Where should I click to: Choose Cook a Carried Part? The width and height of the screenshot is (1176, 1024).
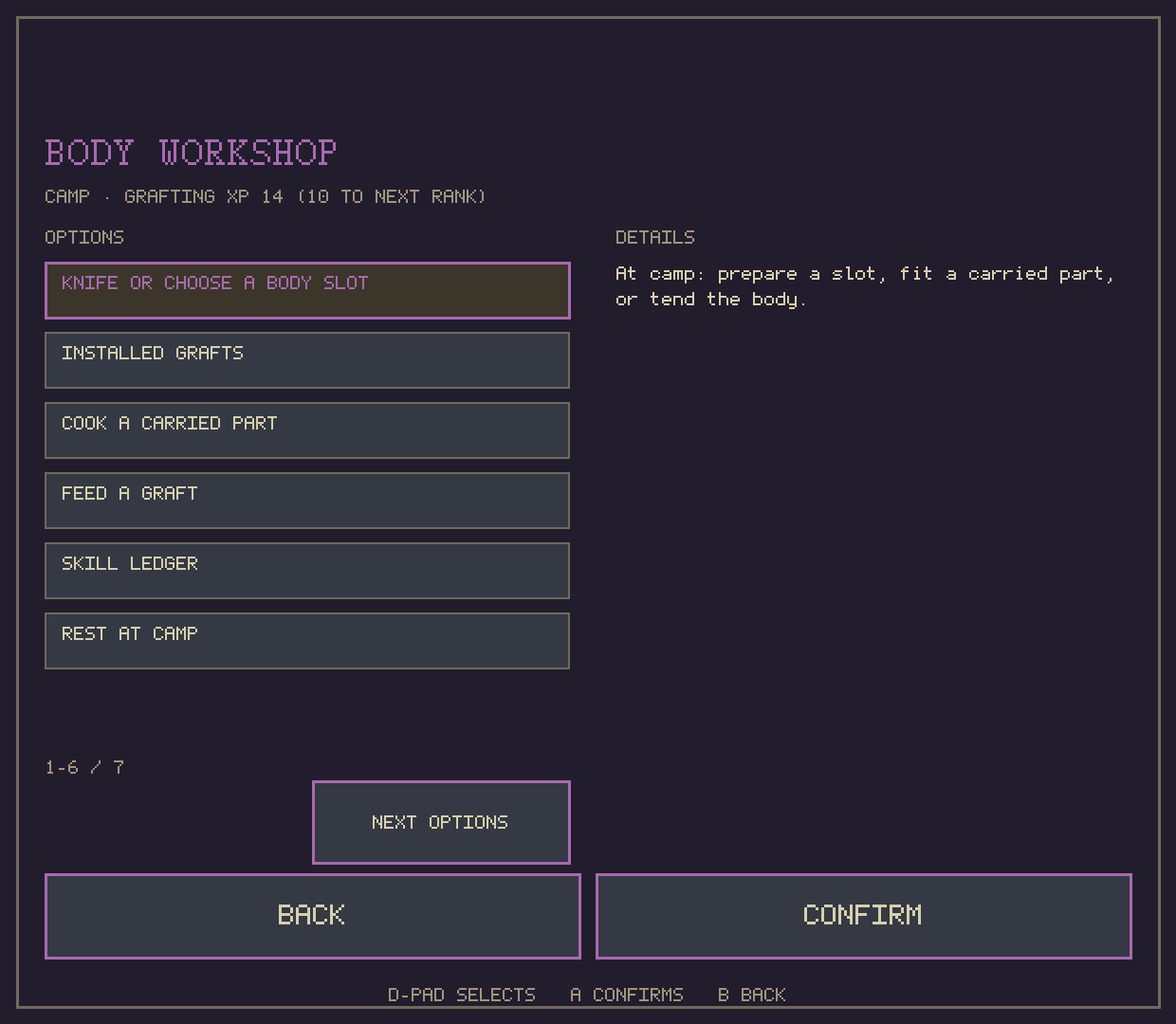(x=307, y=430)
